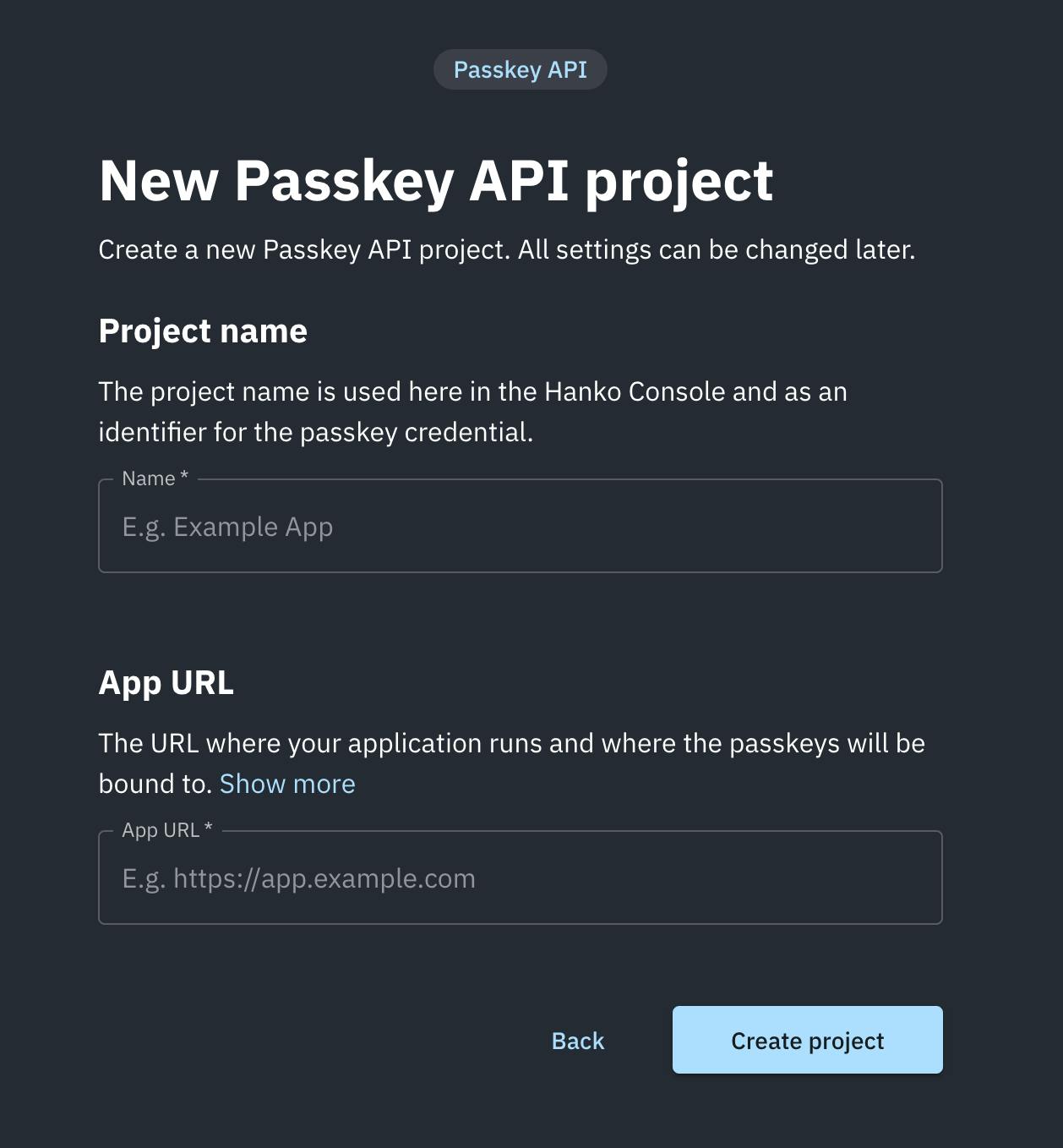Click the App URL placeholder text
Image resolution: width=1063 pixels, height=1148 pixels.
point(299,877)
